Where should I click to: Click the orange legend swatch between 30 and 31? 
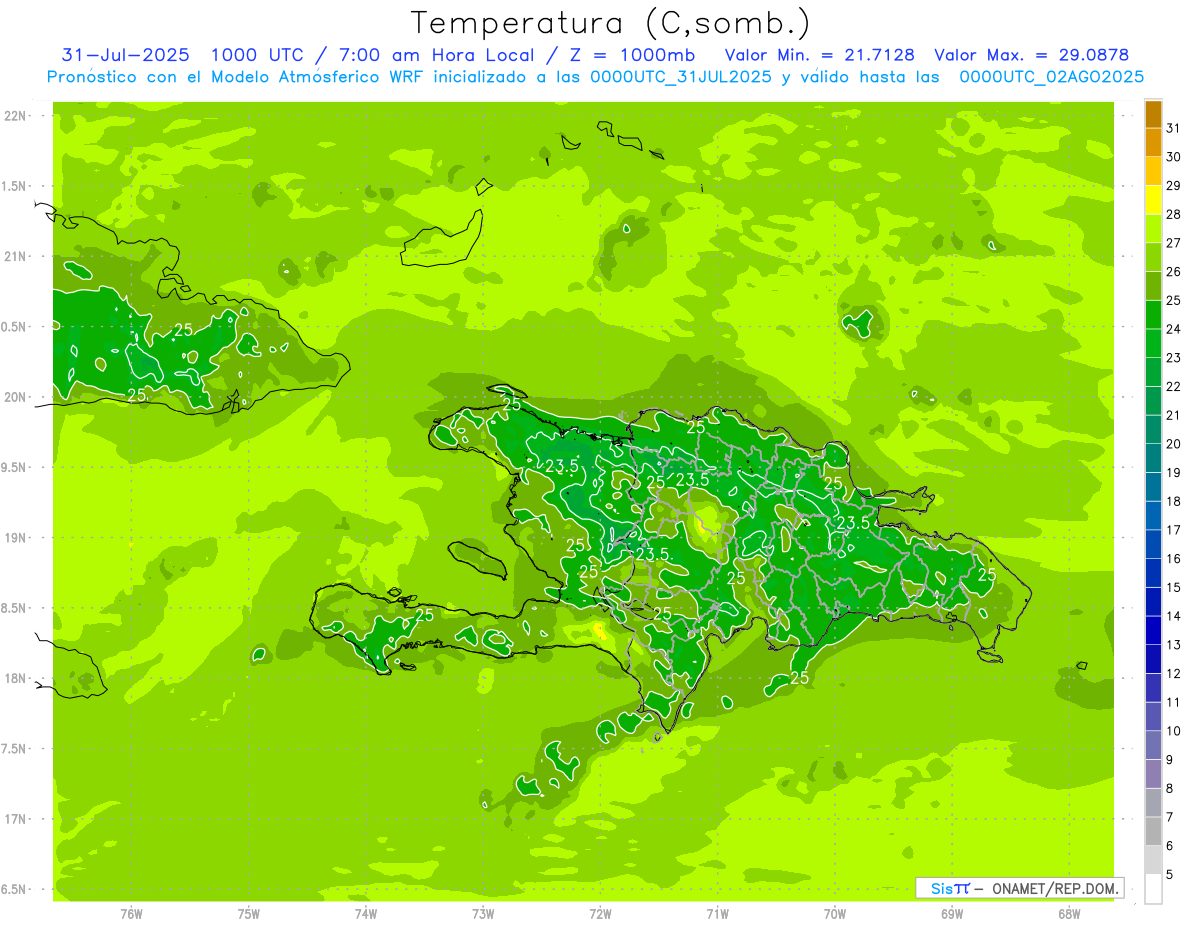(1153, 143)
